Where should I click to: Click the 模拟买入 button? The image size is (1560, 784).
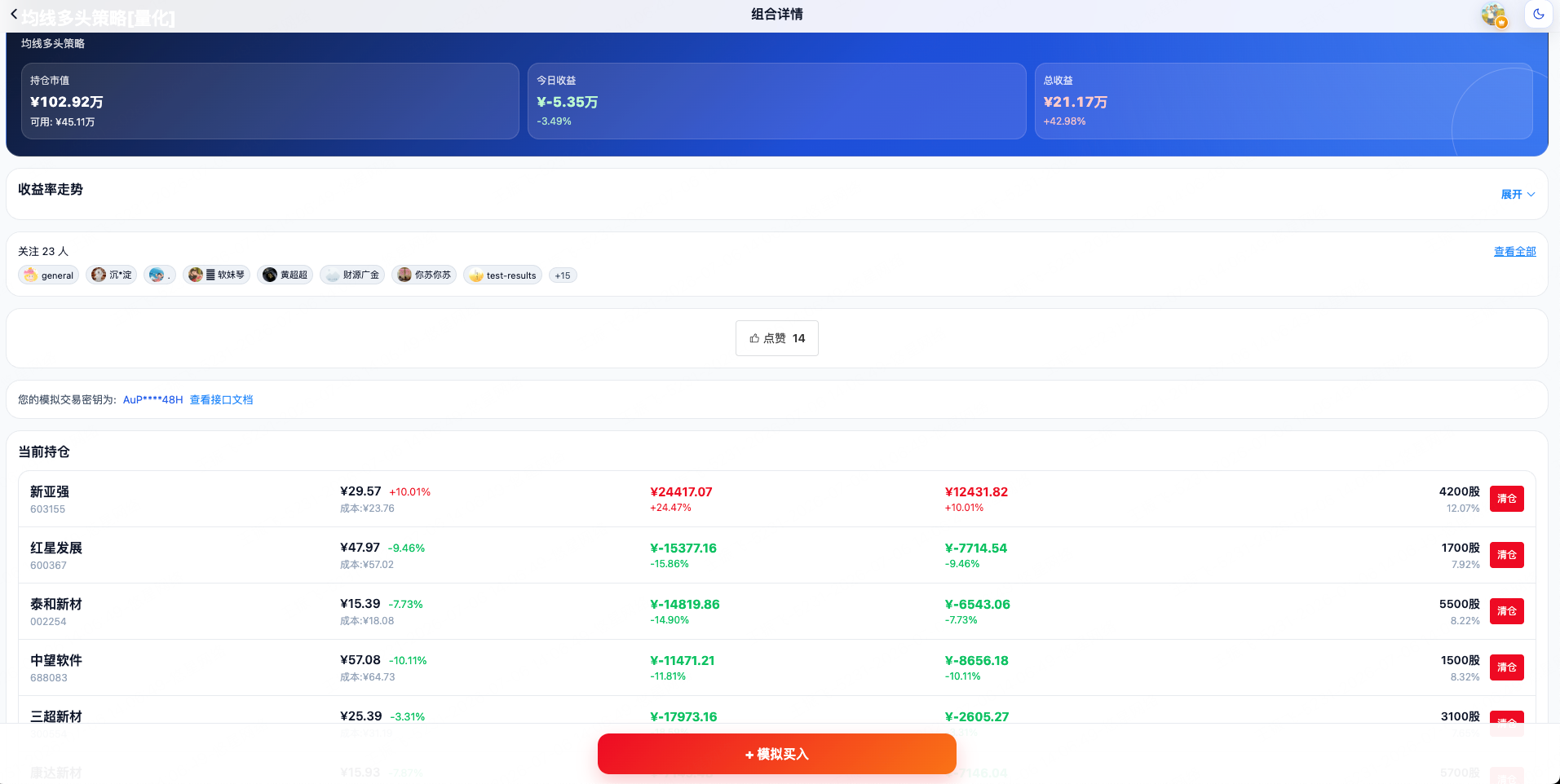click(x=777, y=754)
